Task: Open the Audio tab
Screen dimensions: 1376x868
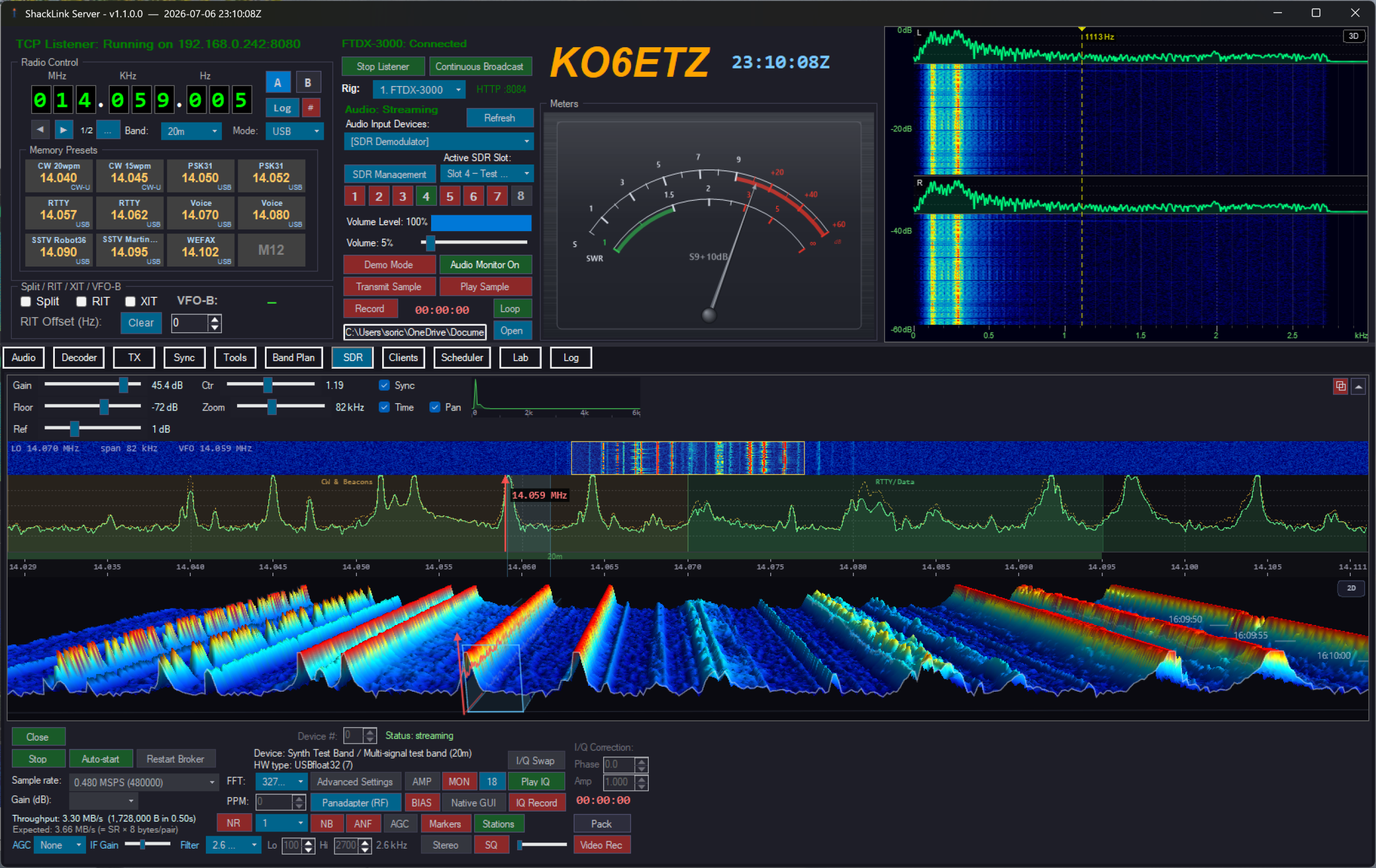Action: [x=24, y=357]
